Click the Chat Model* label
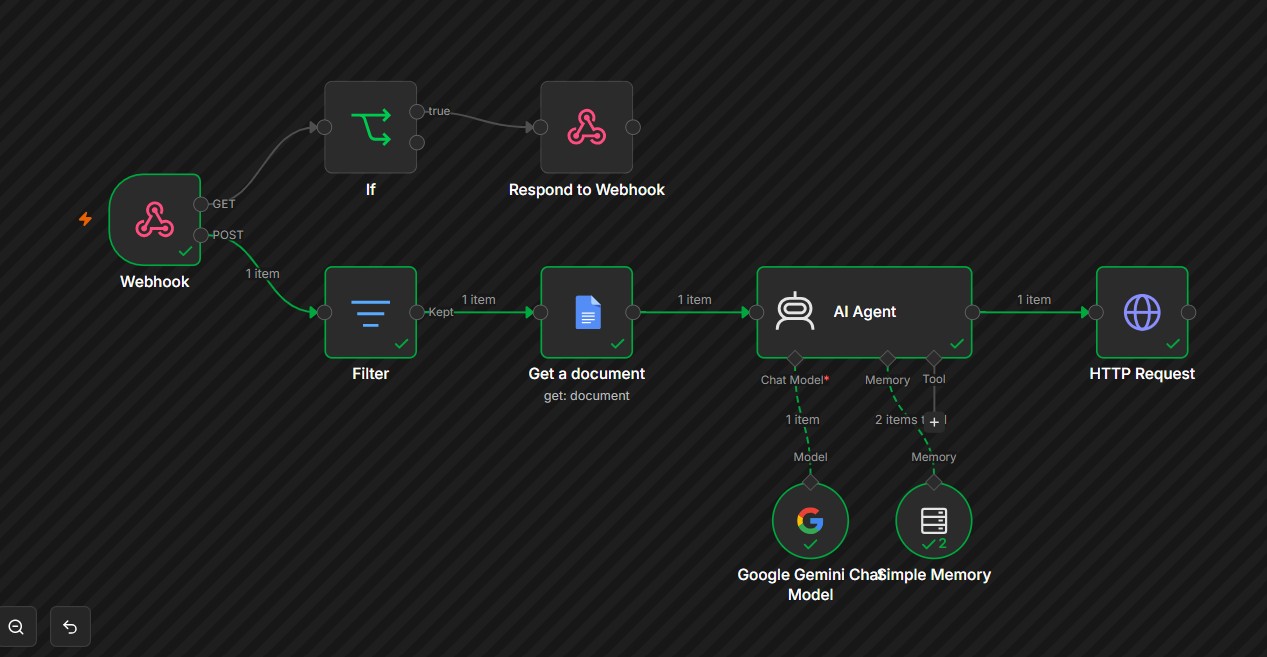Image resolution: width=1267 pixels, height=657 pixels. [x=795, y=380]
